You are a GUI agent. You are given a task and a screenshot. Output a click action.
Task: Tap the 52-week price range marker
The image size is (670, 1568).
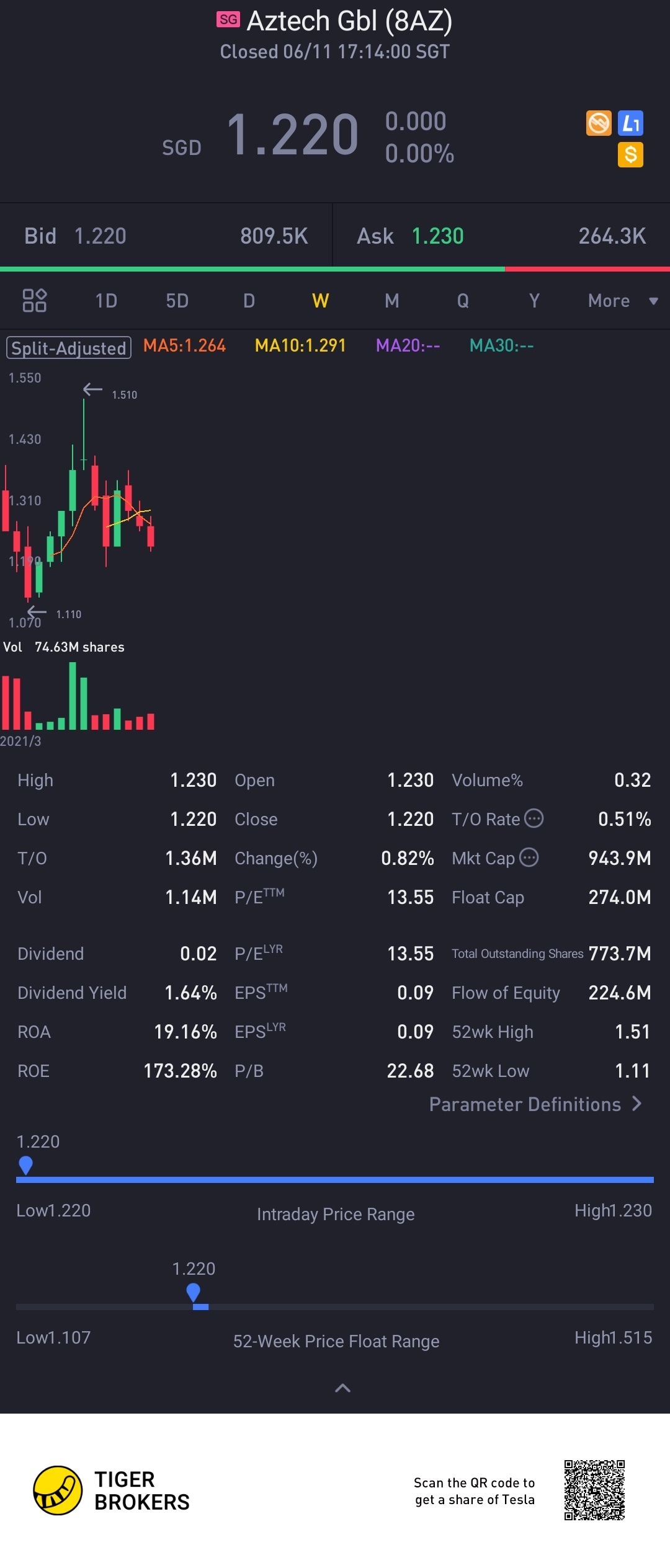point(194,1293)
